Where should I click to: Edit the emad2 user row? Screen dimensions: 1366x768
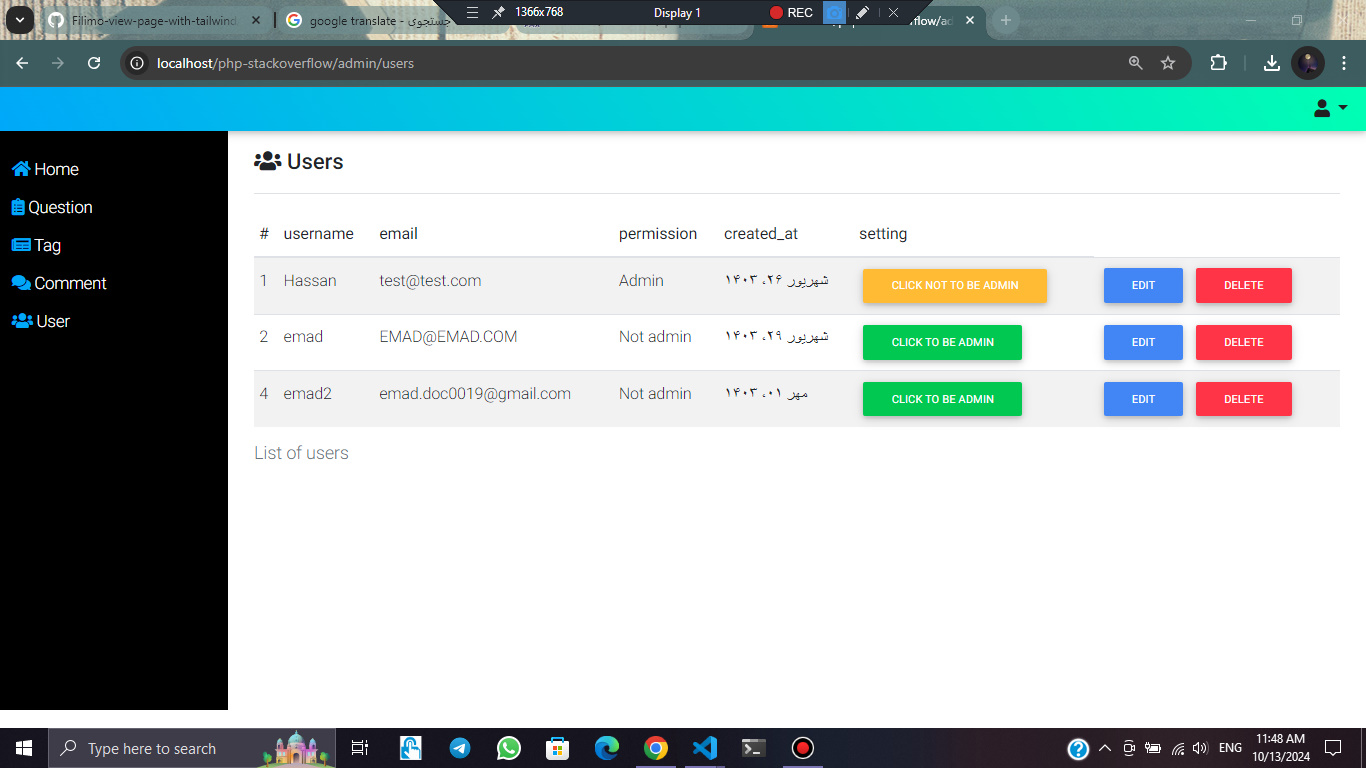point(1143,399)
